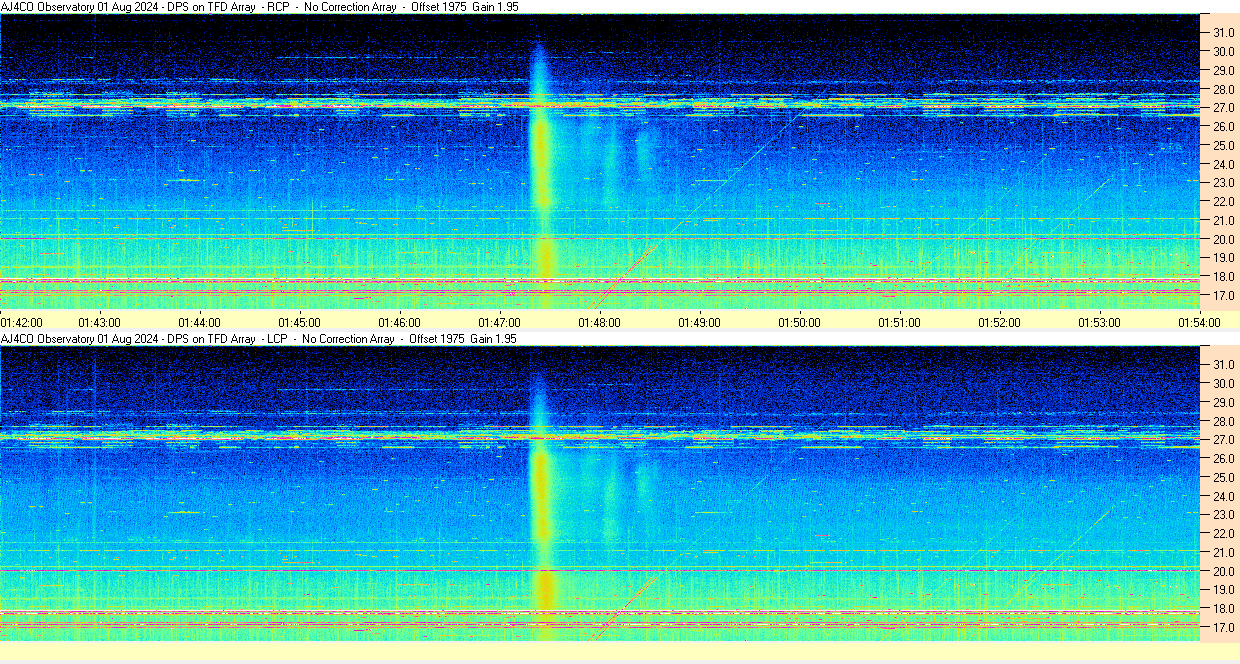Click the 01:54:00 time axis label
The height and width of the screenshot is (664, 1240).
click(x=1199, y=322)
